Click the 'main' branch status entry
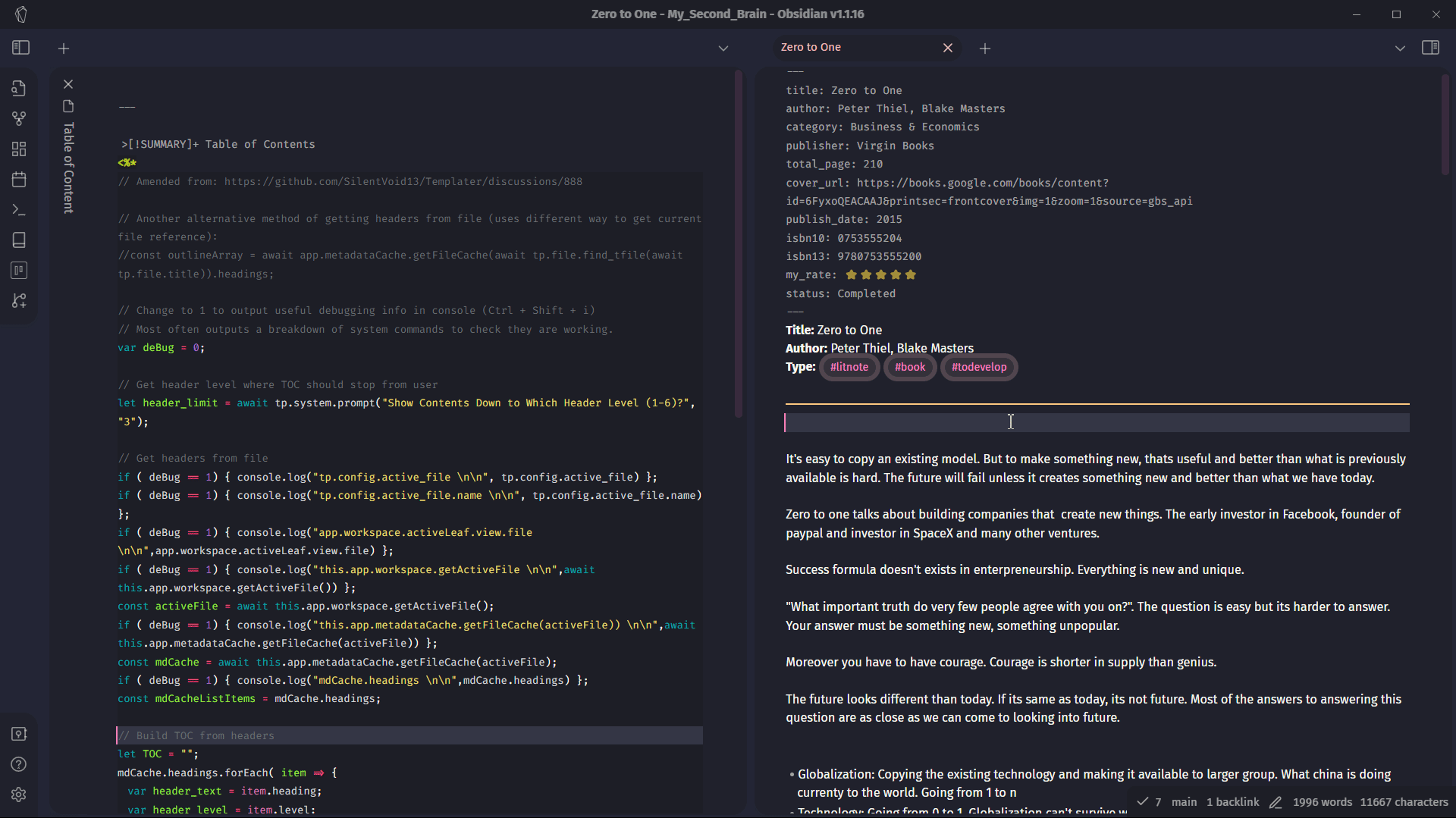The height and width of the screenshot is (818, 1456). pos(1184,802)
